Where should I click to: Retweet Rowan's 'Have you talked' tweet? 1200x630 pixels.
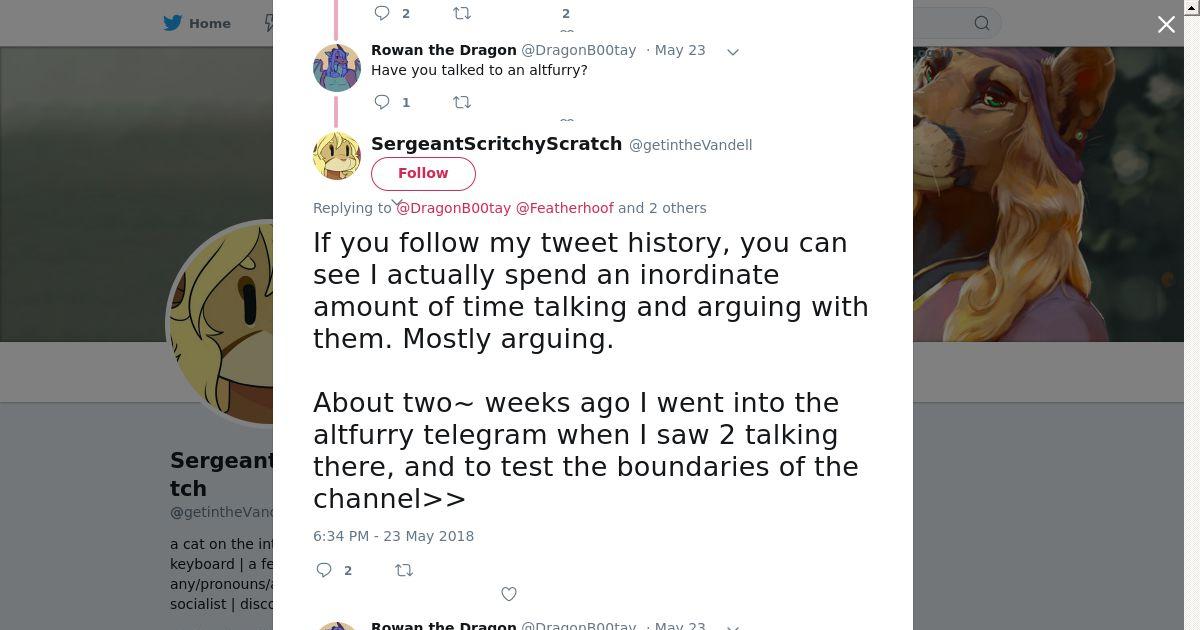click(462, 102)
